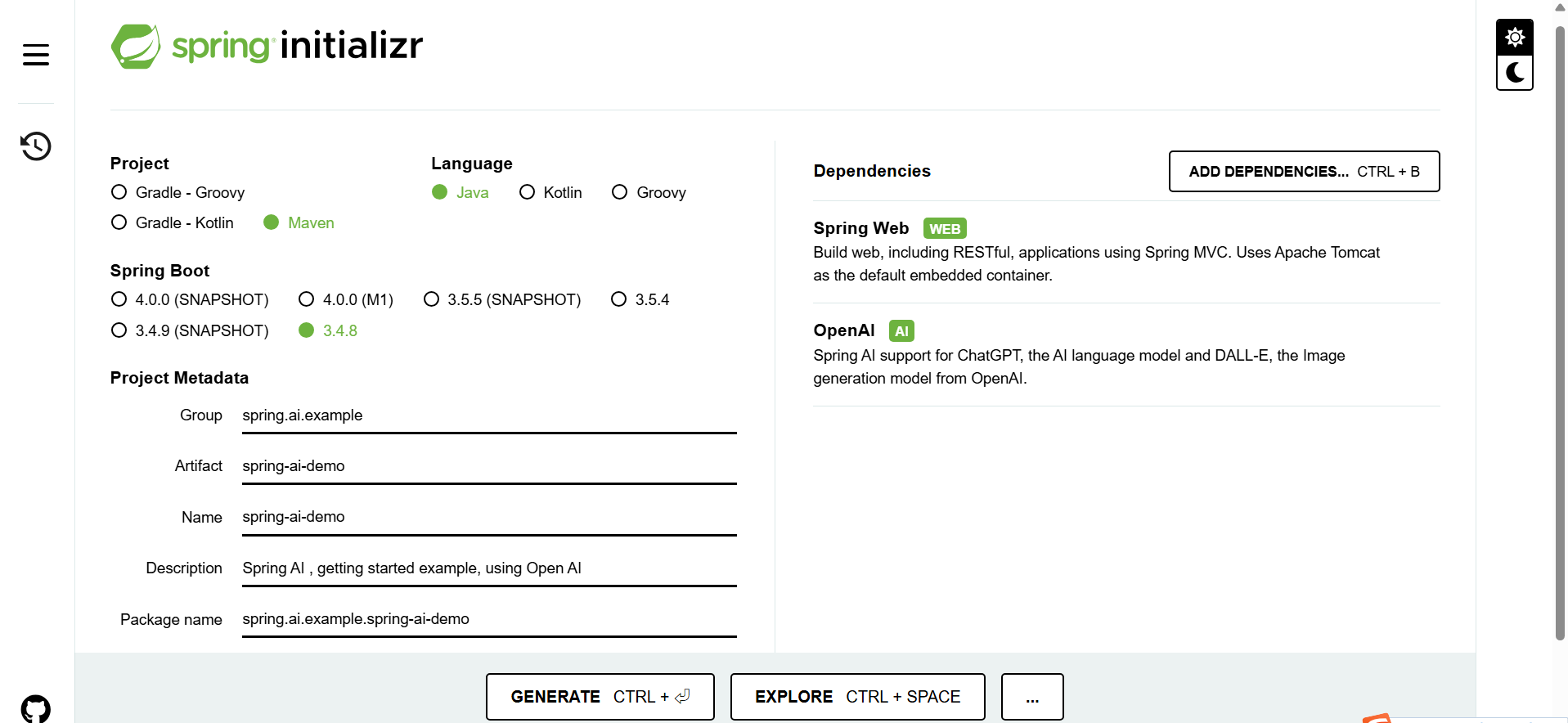This screenshot has width=1568, height=723.
Task: Click the Dependencies heading
Action: pyautogui.click(x=872, y=171)
